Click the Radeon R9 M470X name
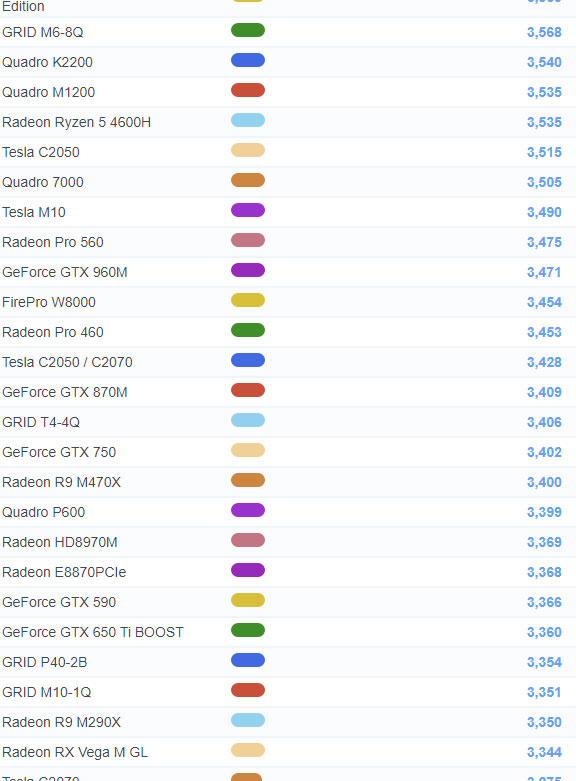The height and width of the screenshot is (781, 576). point(61,482)
